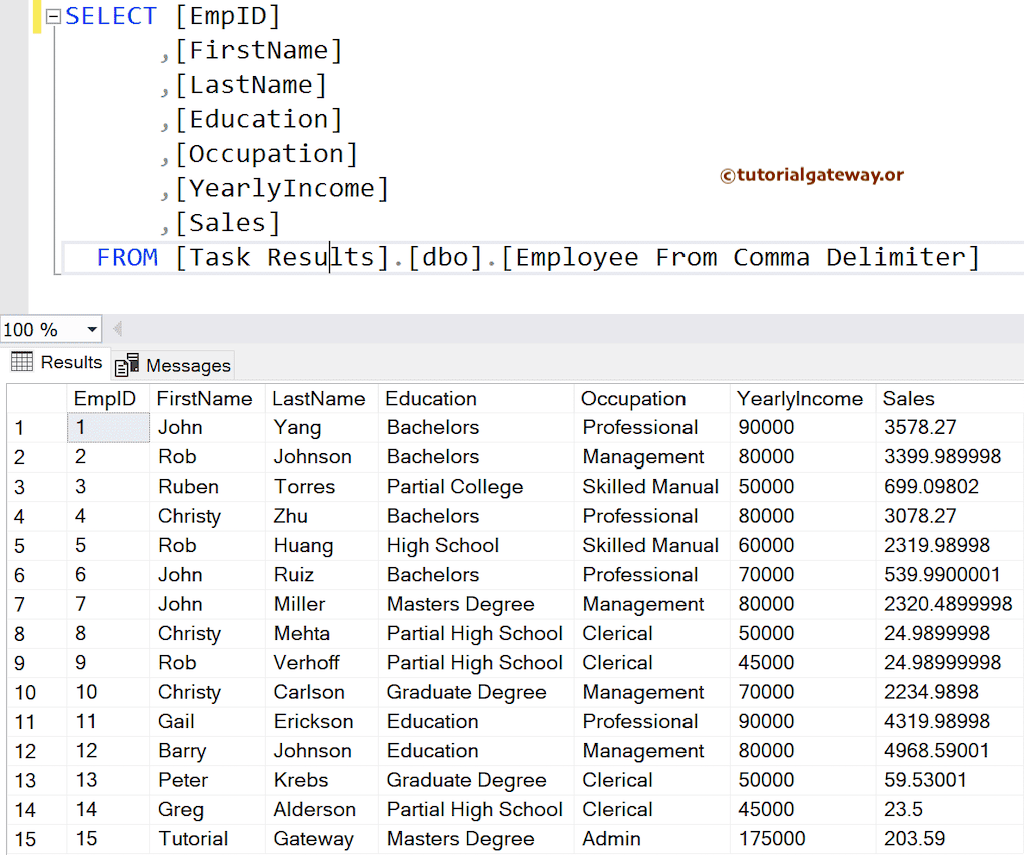Select the Occupation column header
Viewport: 1024px width, 855px height.
[652, 398]
